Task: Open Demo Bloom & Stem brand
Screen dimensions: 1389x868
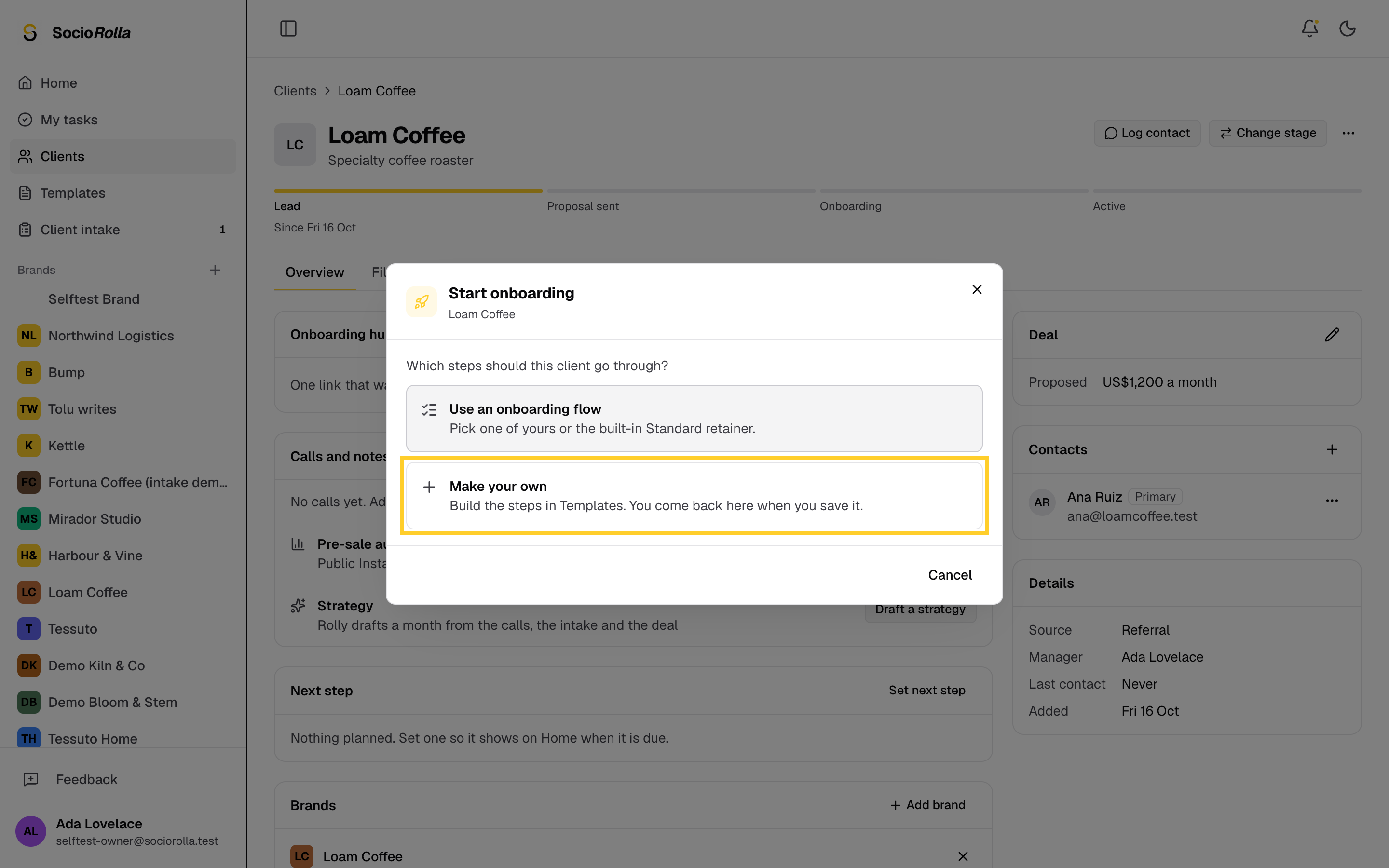Action: pyautogui.click(x=123, y=702)
